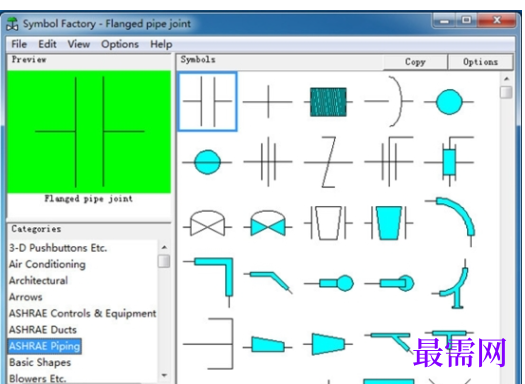
Task: Open the File menu
Action: (x=19, y=44)
